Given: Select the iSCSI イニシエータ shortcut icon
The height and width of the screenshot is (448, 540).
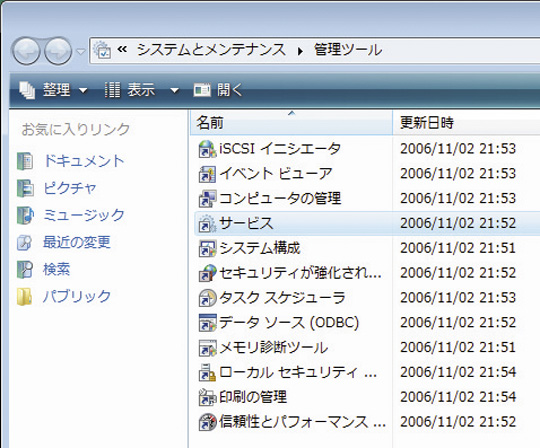Looking at the screenshot, I should (207, 149).
